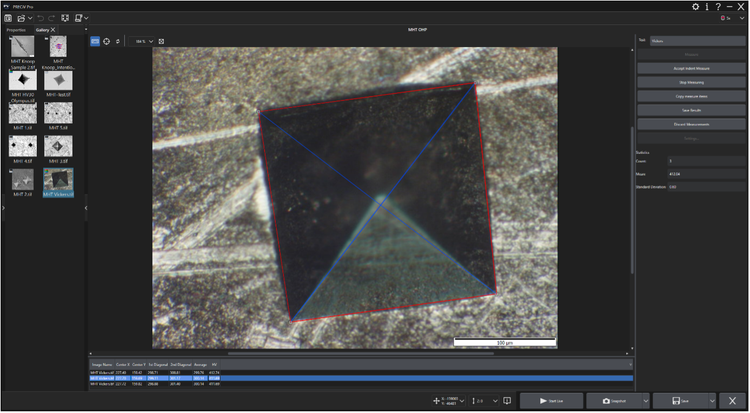Click the first icon in the top toolbar
This screenshot has width=750, height=413.
point(8,18)
